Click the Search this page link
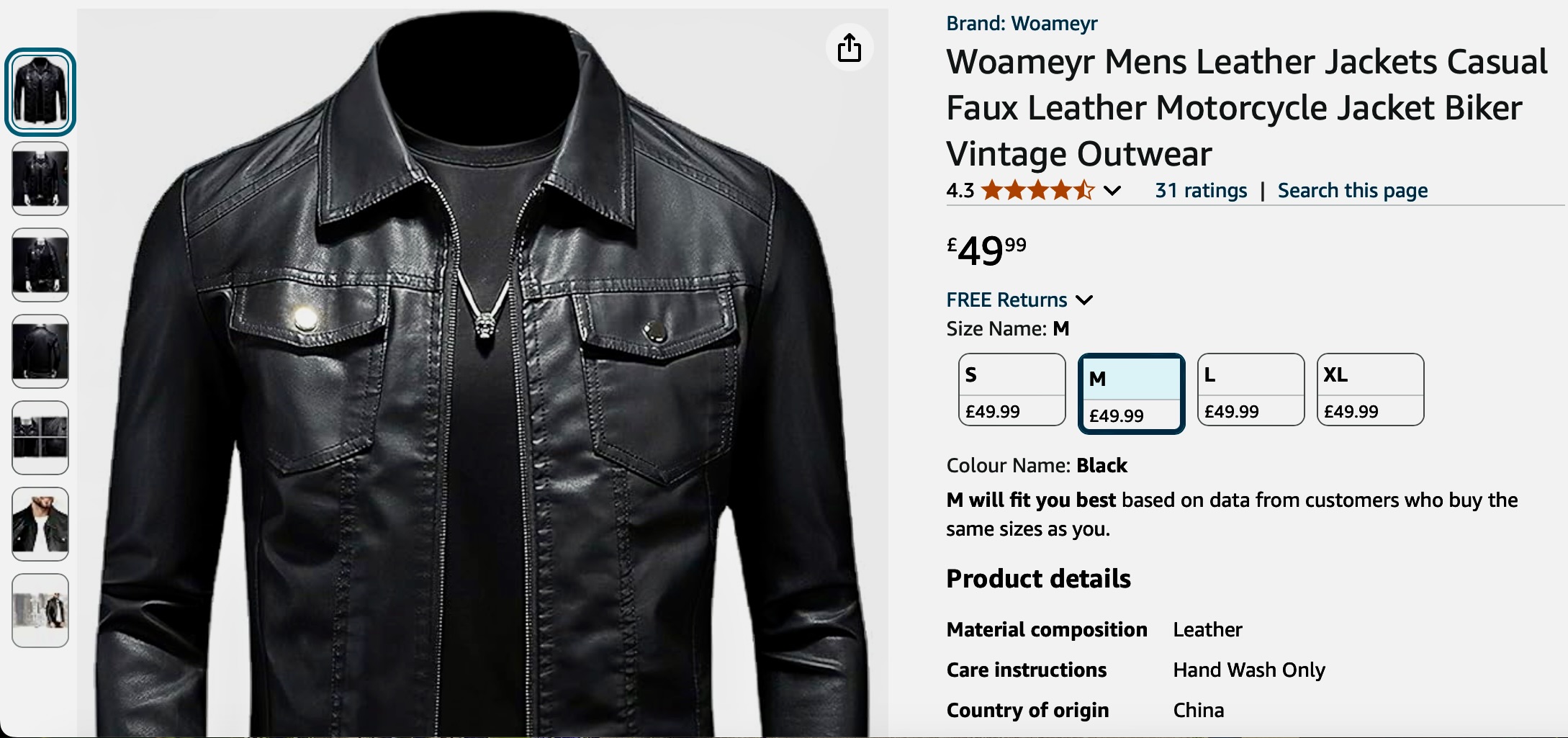The width and height of the screenshot is (1568, 738). coord(1352,191)
